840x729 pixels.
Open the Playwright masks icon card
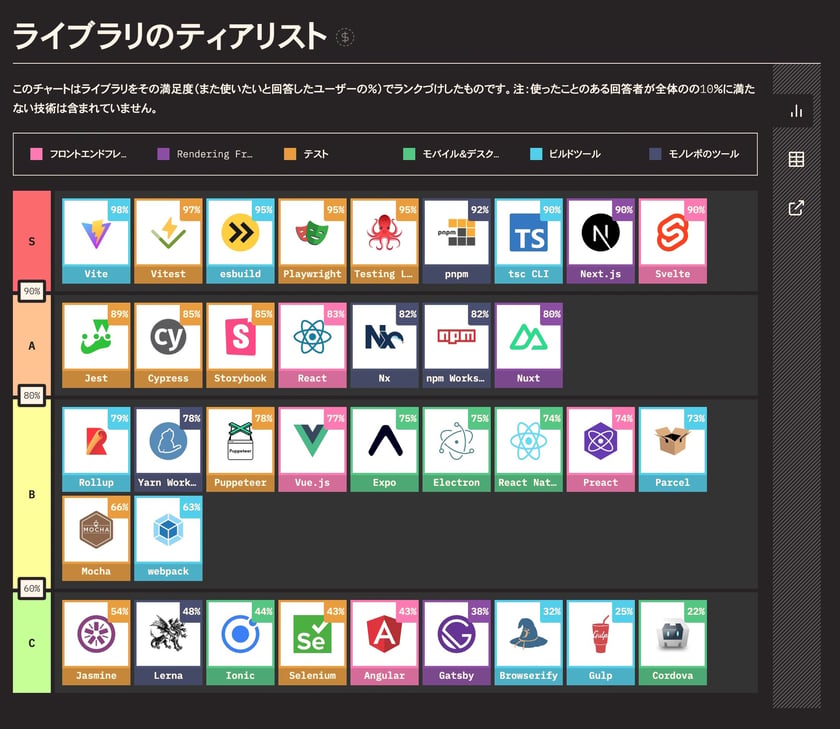click(x=312, y=241)
